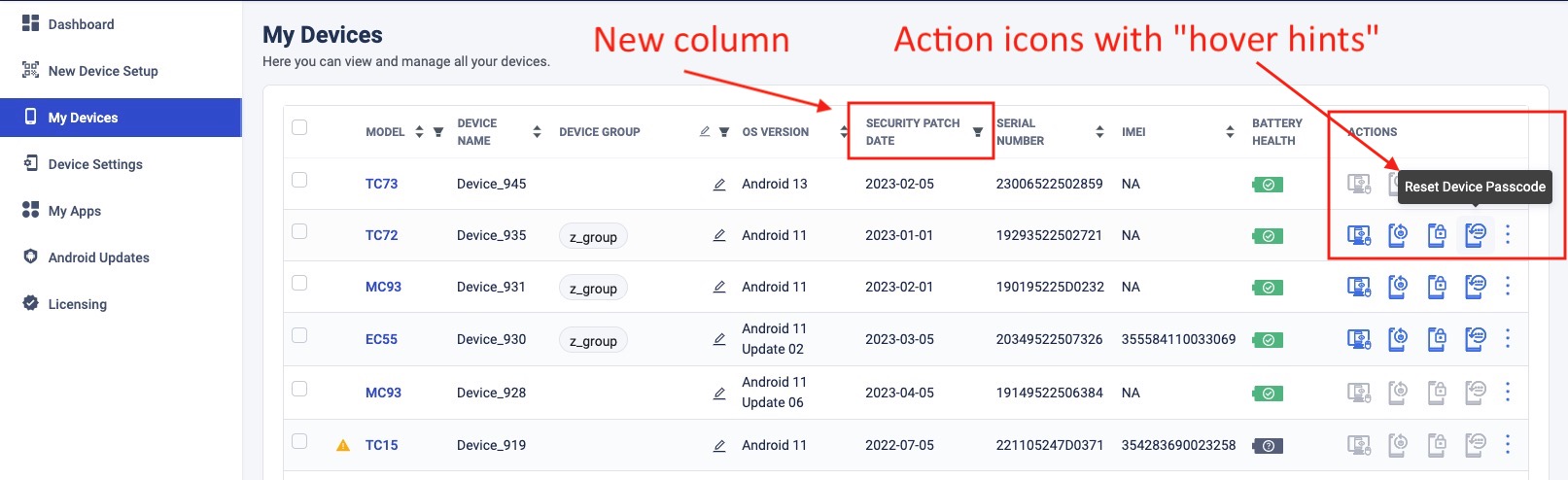Check the box for the TC73 device row
Image resolution: width=1568 pixels, height=480 pixels.
[299, 180]
